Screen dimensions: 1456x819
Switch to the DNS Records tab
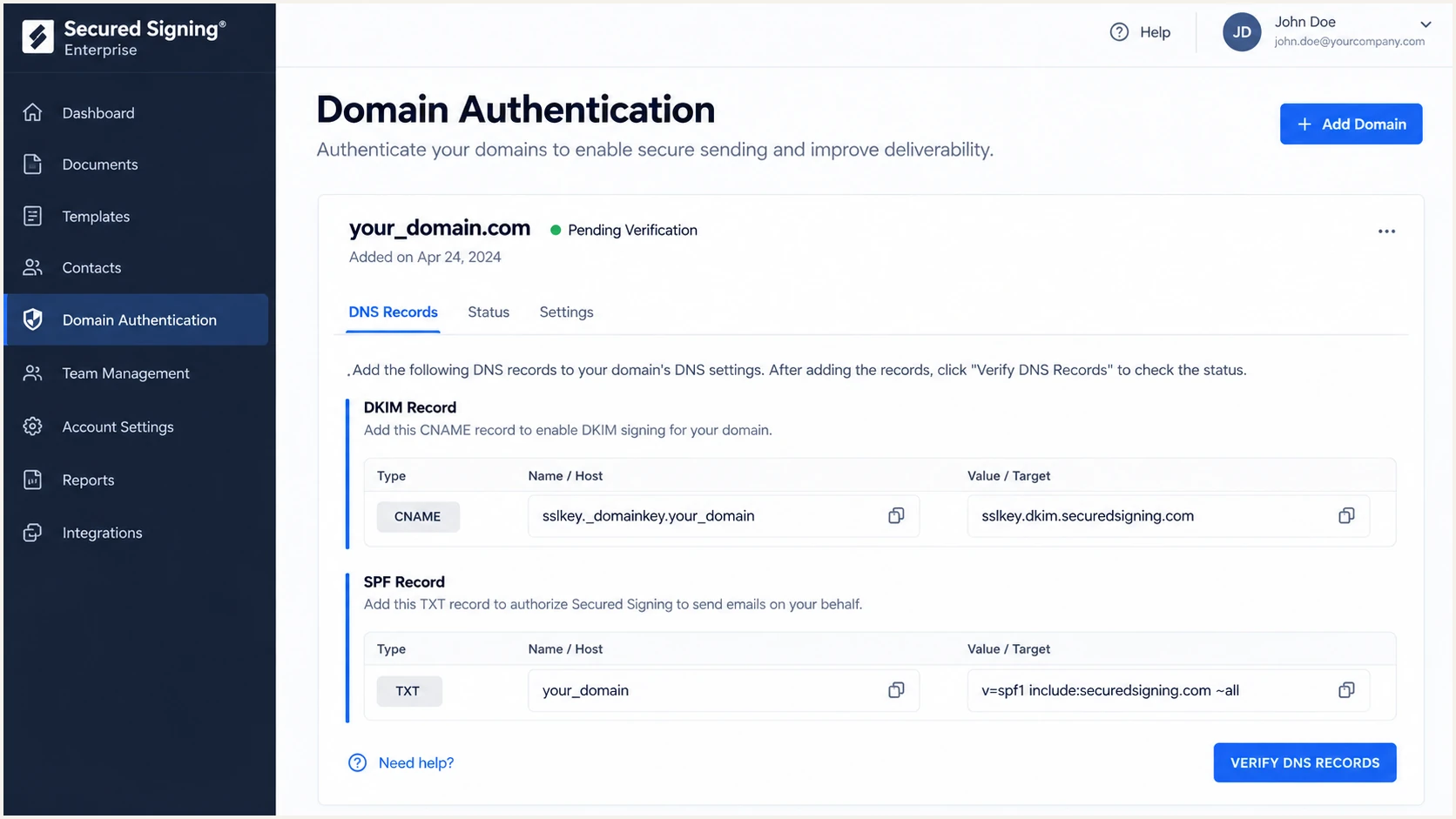[x=393, y=312]
